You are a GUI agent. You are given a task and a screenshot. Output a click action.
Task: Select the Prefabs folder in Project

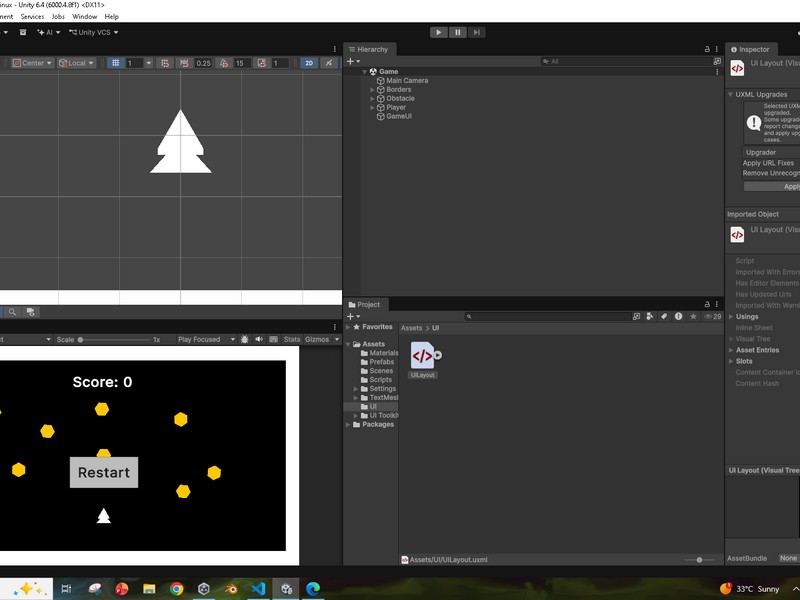(x=382, y=362)
